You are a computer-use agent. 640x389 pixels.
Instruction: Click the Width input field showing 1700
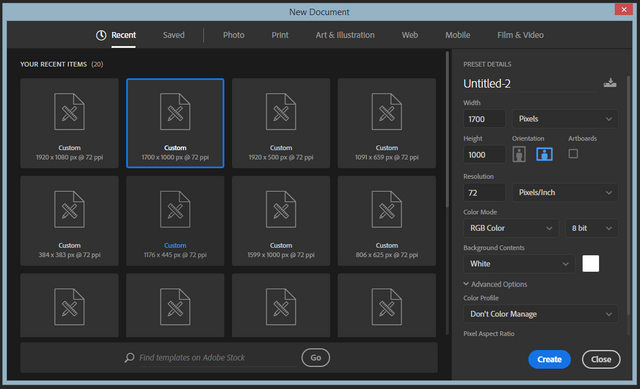[x=484, y=119]
